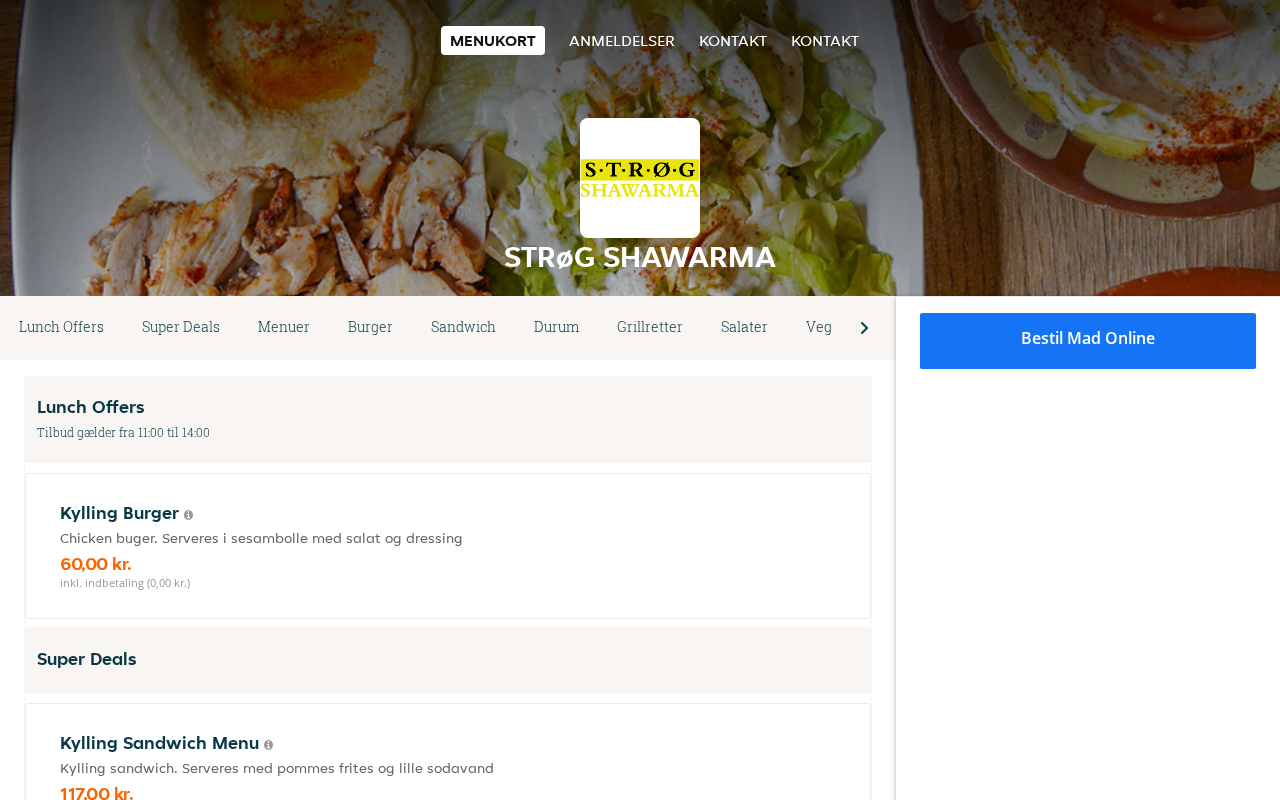Open the last KONTAKT nav link
Screen dimensions: 1280x800
coord(825,41)
